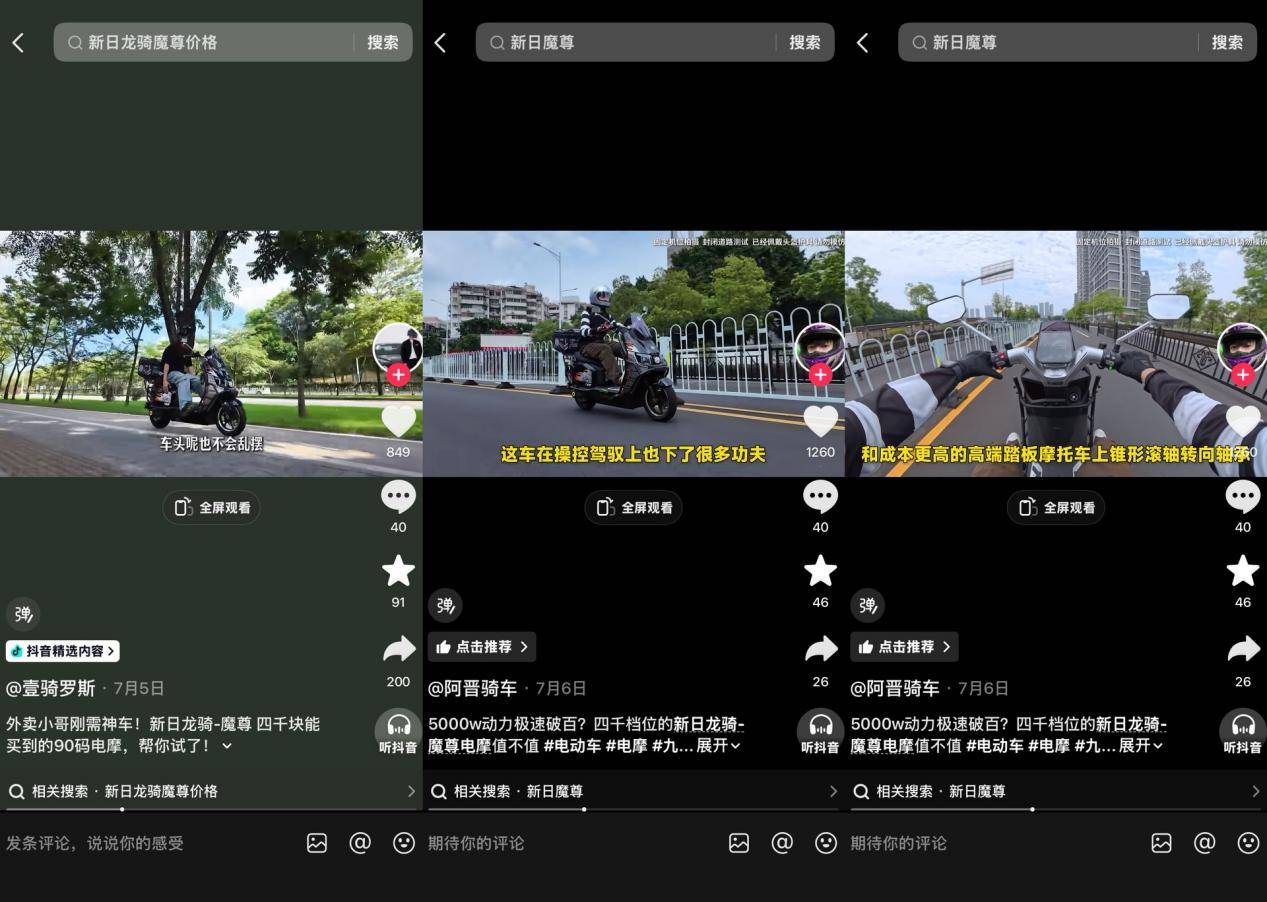
Task: Like the video showing 1260 likes
Action: pos(820,421)
